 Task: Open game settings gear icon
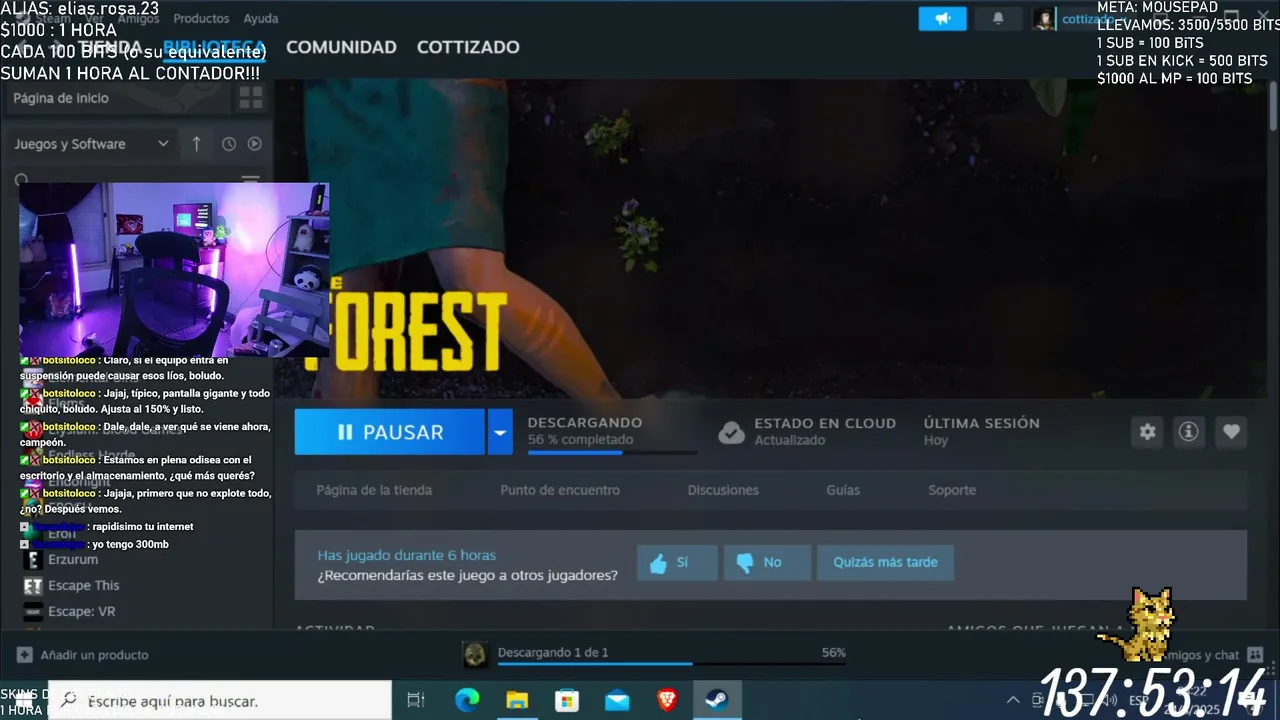(1147, 431)
